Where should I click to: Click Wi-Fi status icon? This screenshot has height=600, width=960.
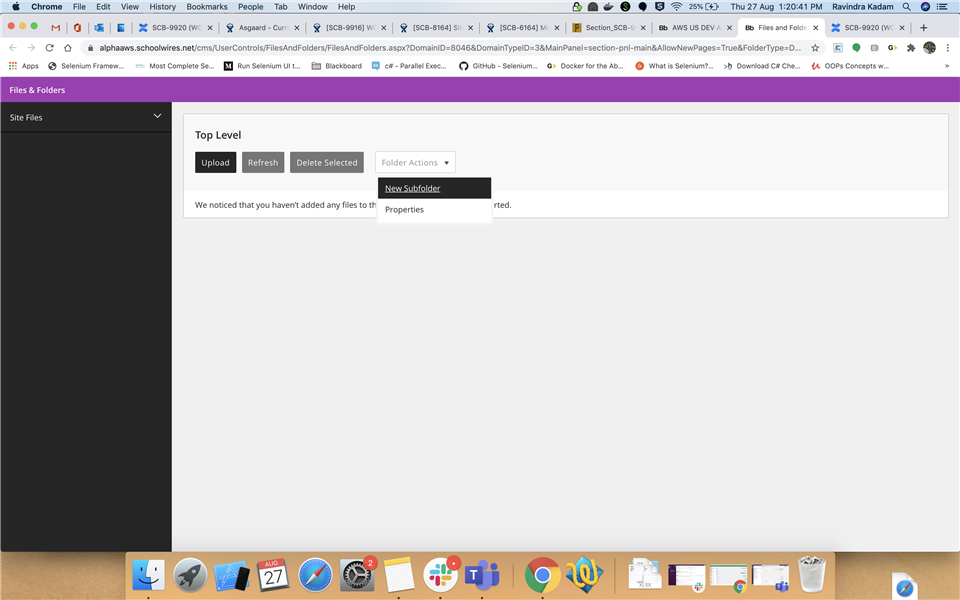pyautogui.click(x=676, y=7)
